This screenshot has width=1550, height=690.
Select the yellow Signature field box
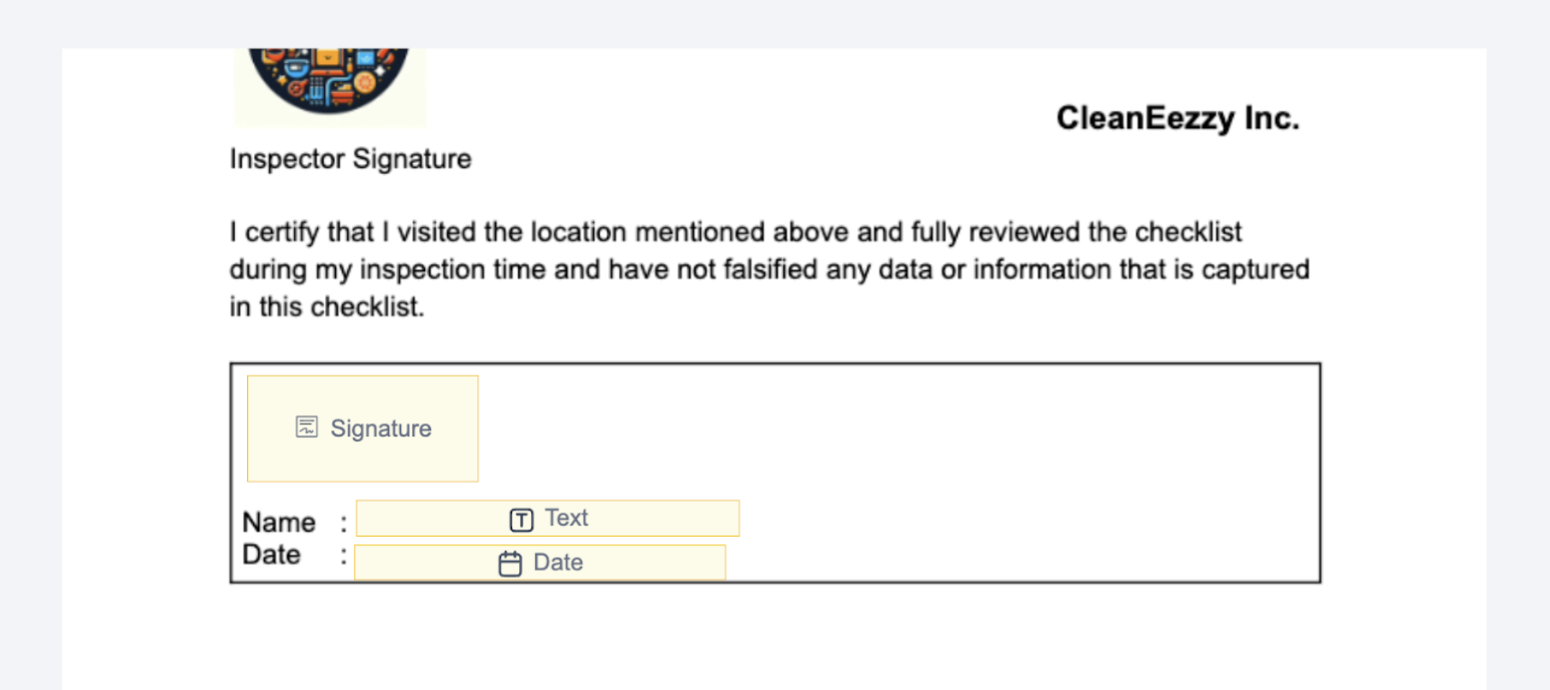pyautogui.click(x=363, y=429)
